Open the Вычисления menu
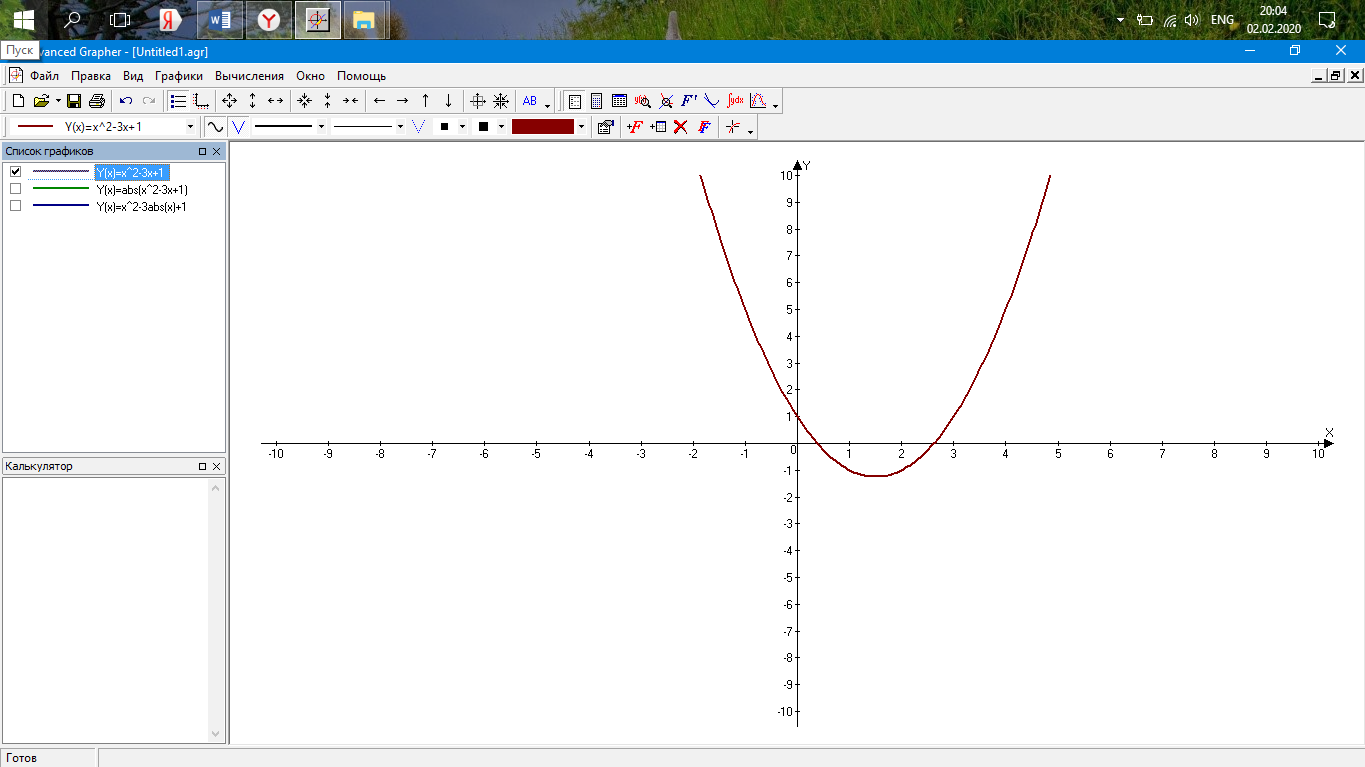1365x767 pixels. click(x=249, y=76)
